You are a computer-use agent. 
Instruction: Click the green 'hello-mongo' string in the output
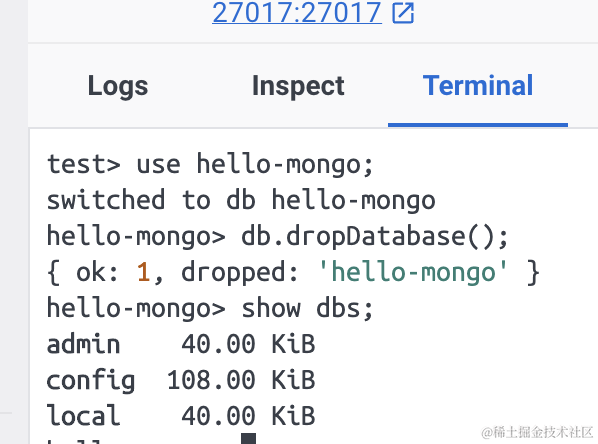coord(413,272)
